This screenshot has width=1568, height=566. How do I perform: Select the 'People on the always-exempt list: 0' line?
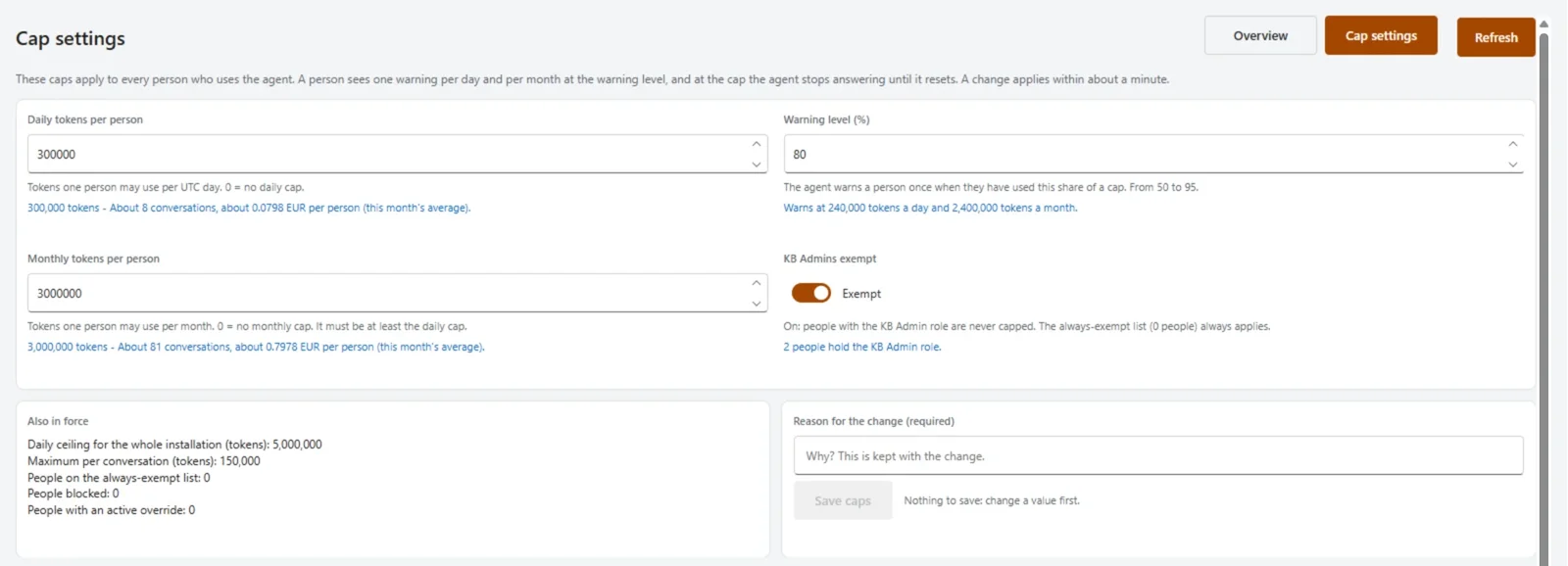click(119, 478)
